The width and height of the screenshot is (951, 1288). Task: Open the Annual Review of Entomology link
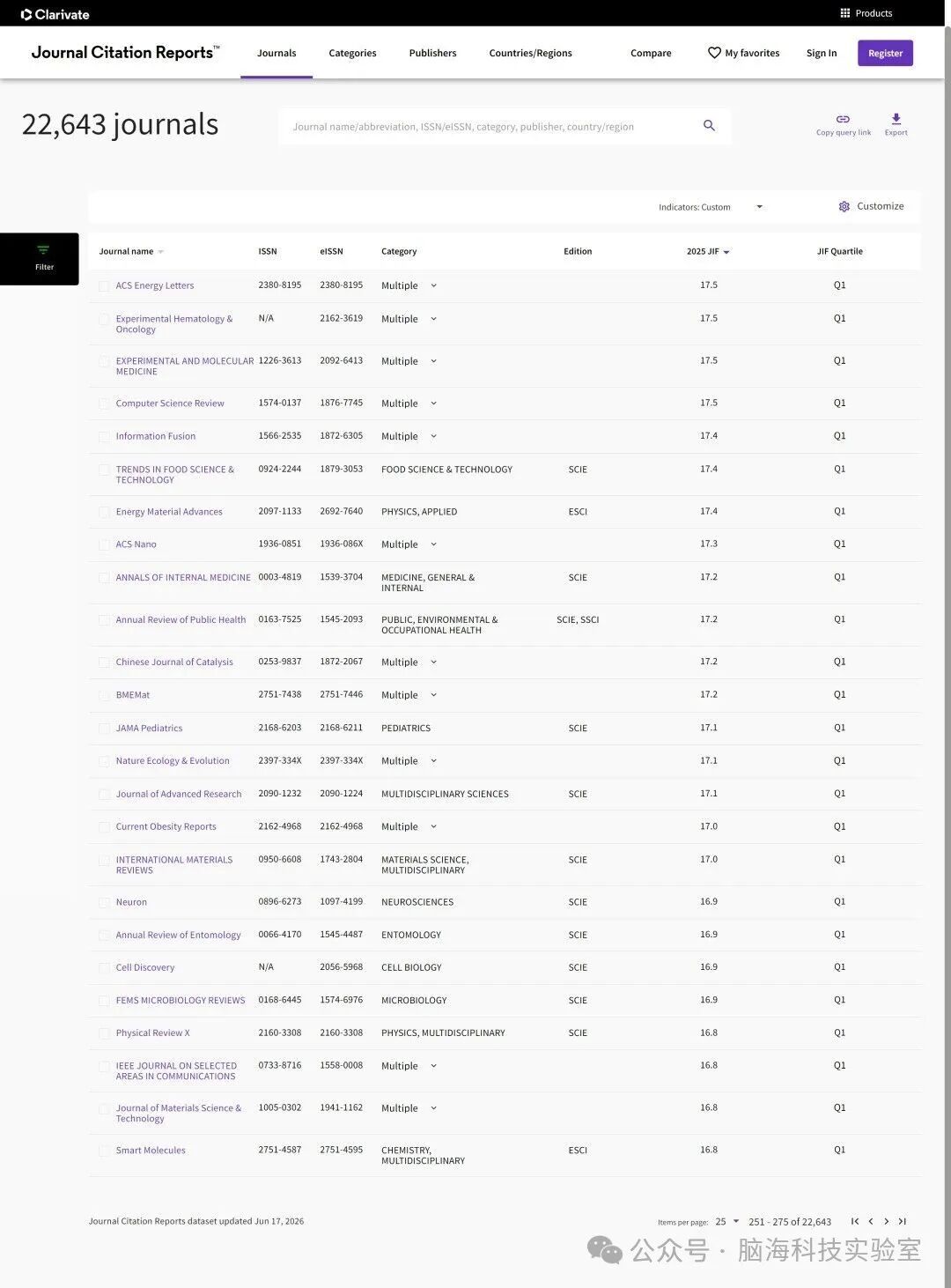click(x=178, y=936)
